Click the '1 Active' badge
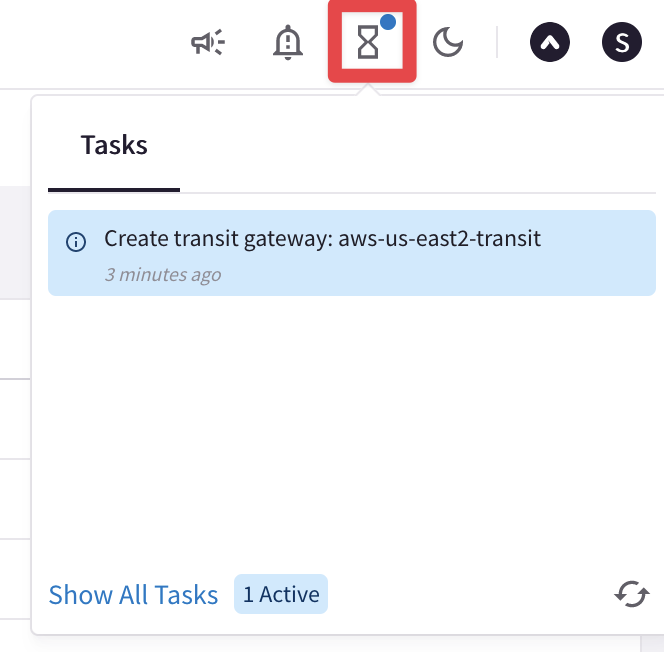This screenshot has width=664, height=652. point(280,595)
